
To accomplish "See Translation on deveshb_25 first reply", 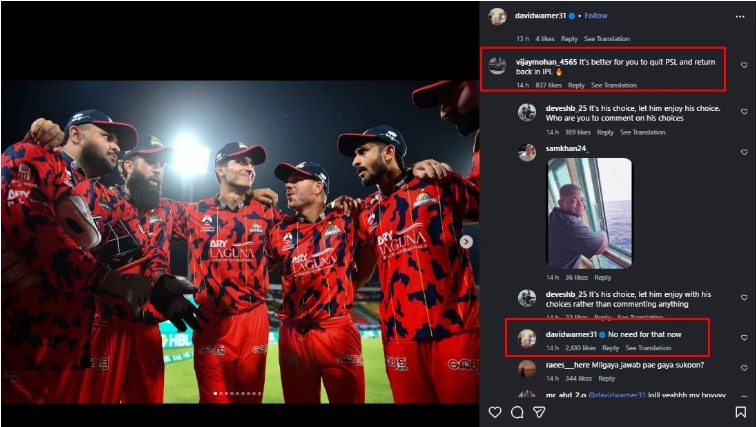I will pyautogui.click(x=643, y=132).
